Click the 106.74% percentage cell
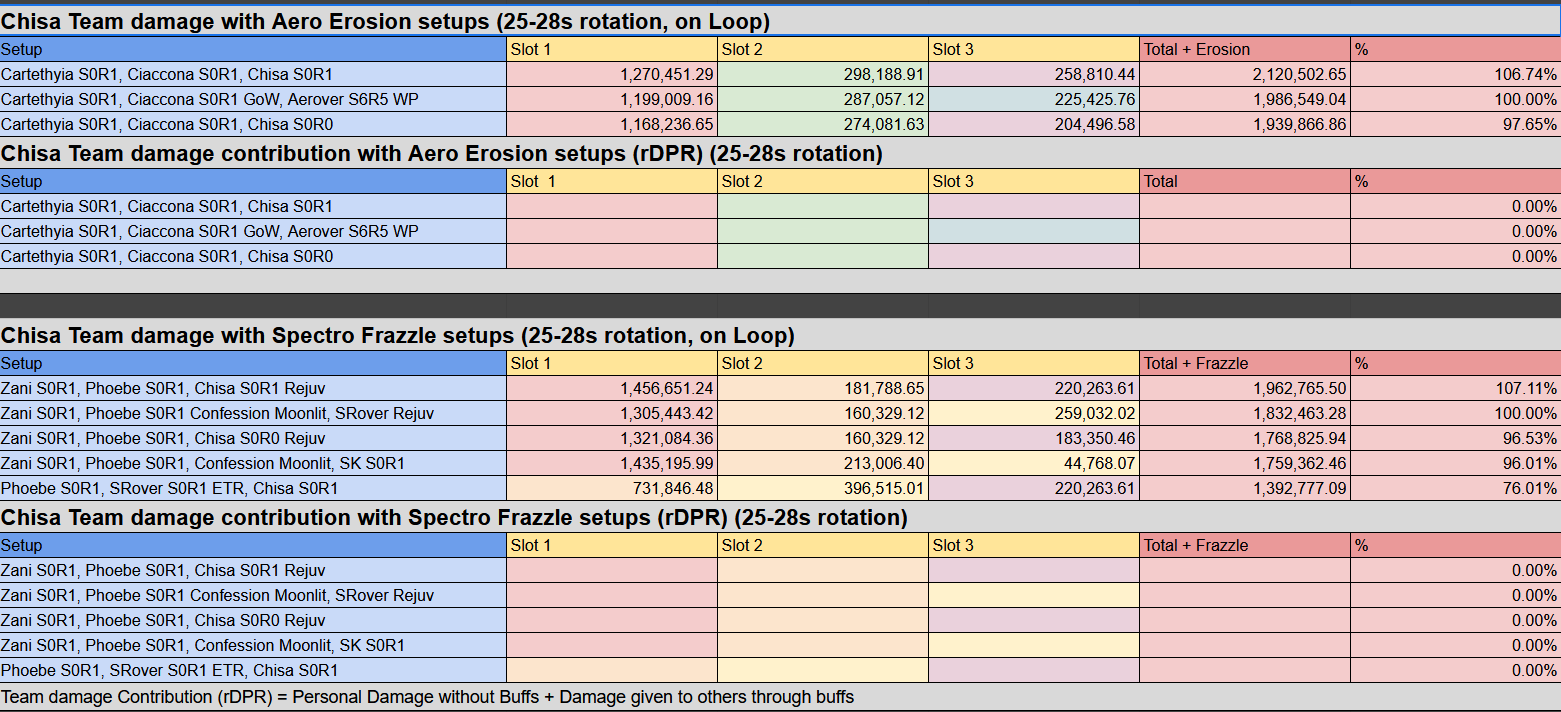 pyautogui.click(x=1455, y=74)
